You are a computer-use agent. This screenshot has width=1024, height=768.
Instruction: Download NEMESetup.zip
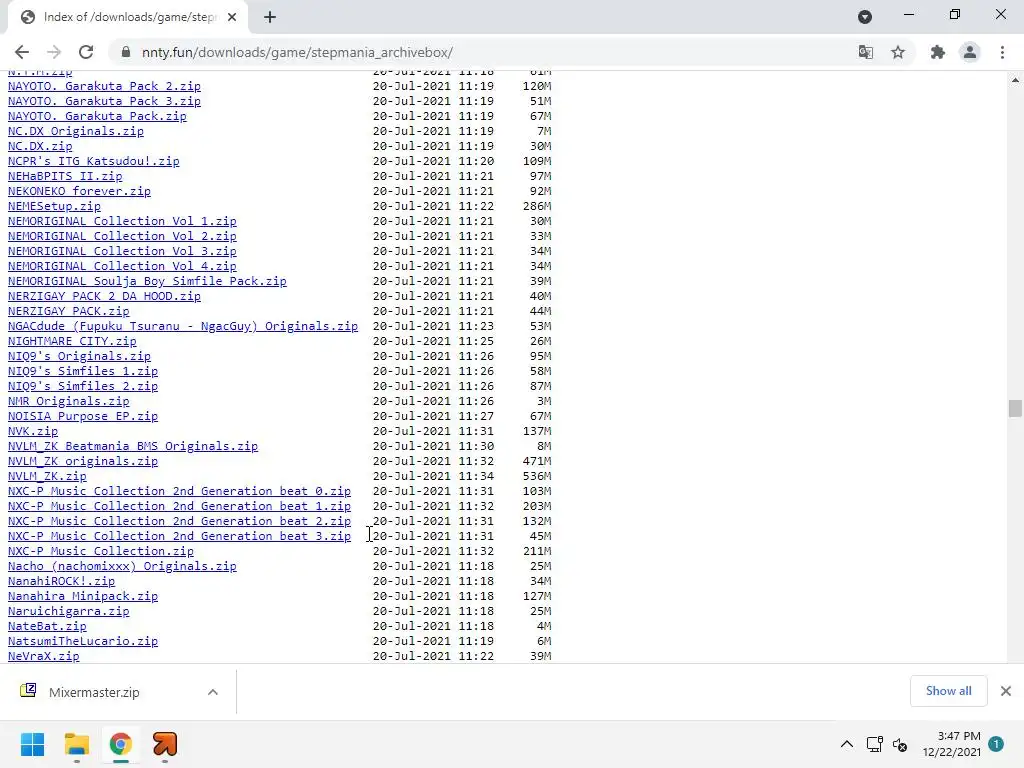click(x=54, y=206)
